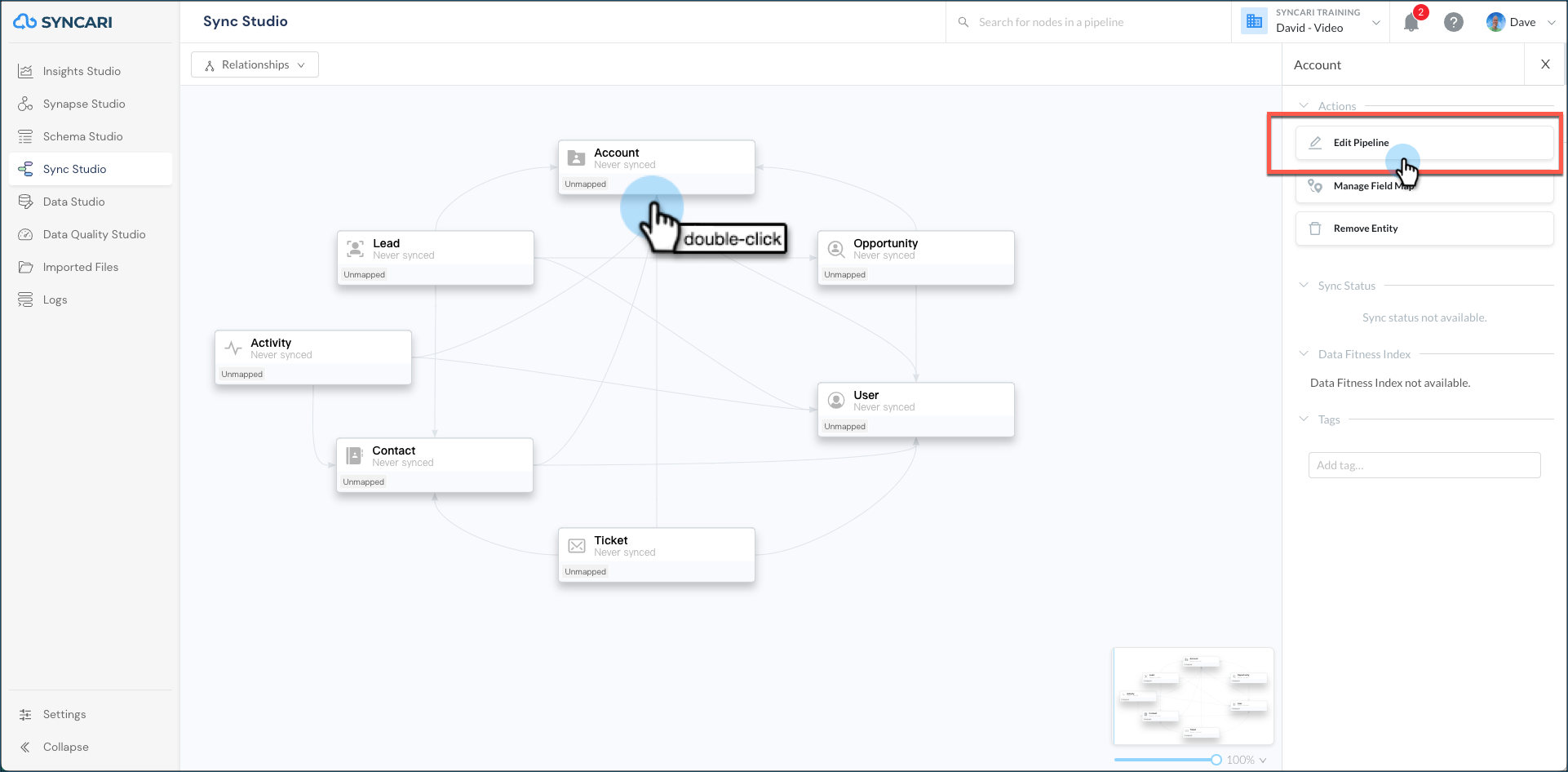Screen dimensions: 1568x772
Task: Open the Dave user menu
Action: [x=1521, y=22]
